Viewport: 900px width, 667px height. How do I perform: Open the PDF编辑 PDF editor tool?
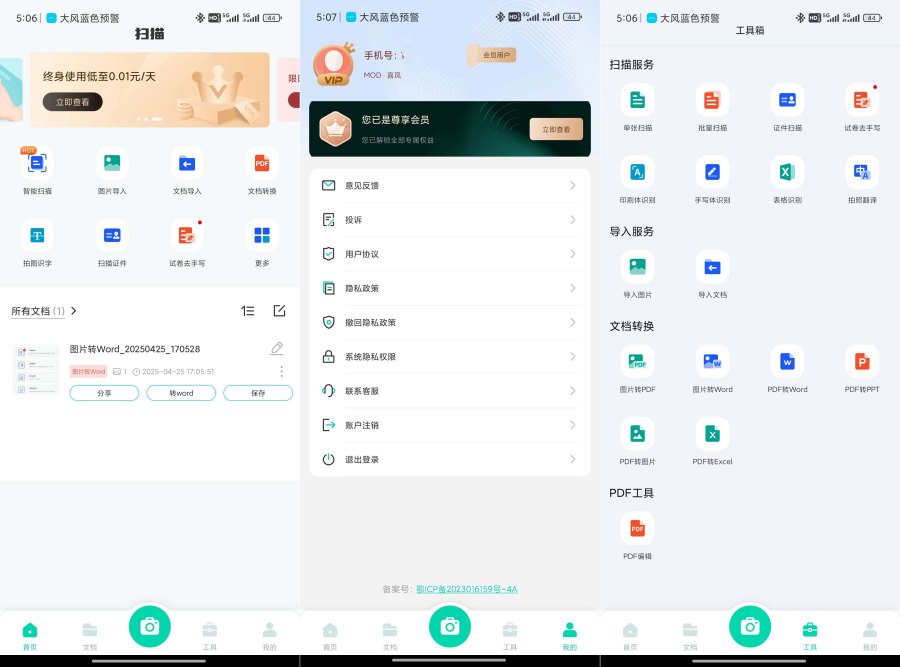pyautogui.click(x=637, y=530)
